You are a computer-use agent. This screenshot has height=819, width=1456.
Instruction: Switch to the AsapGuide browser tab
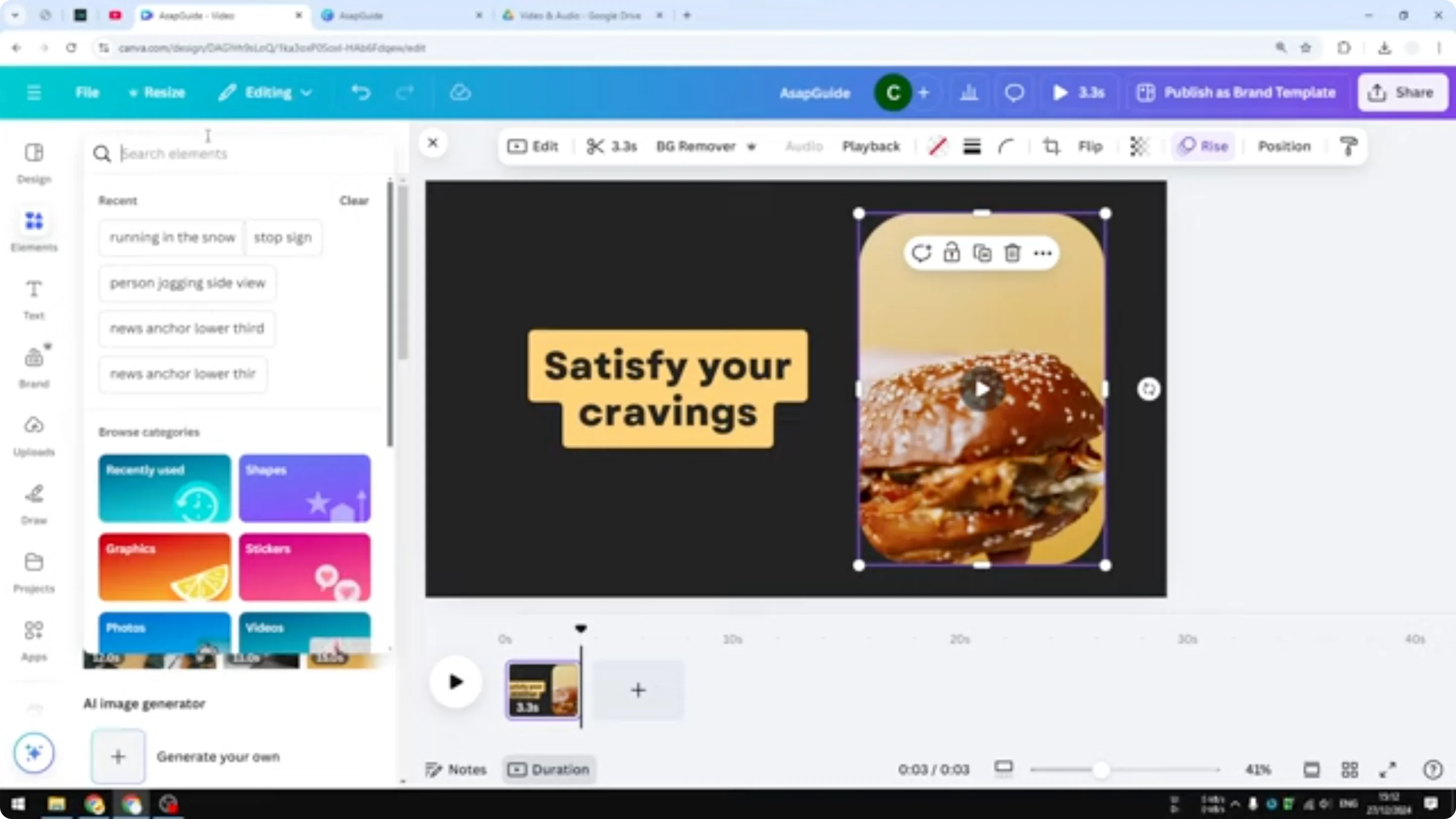pos(396,15)
